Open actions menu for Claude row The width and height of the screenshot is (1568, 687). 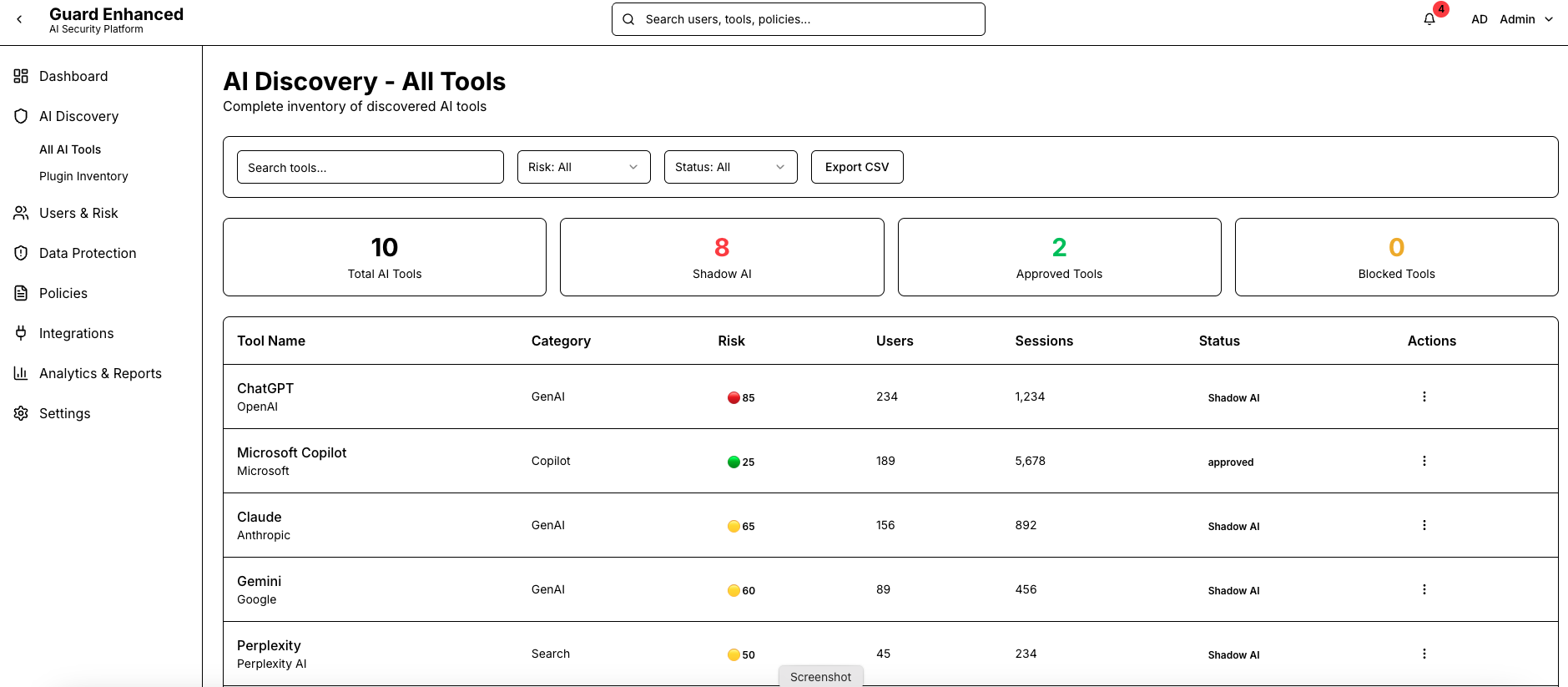tap(1424, 525)
